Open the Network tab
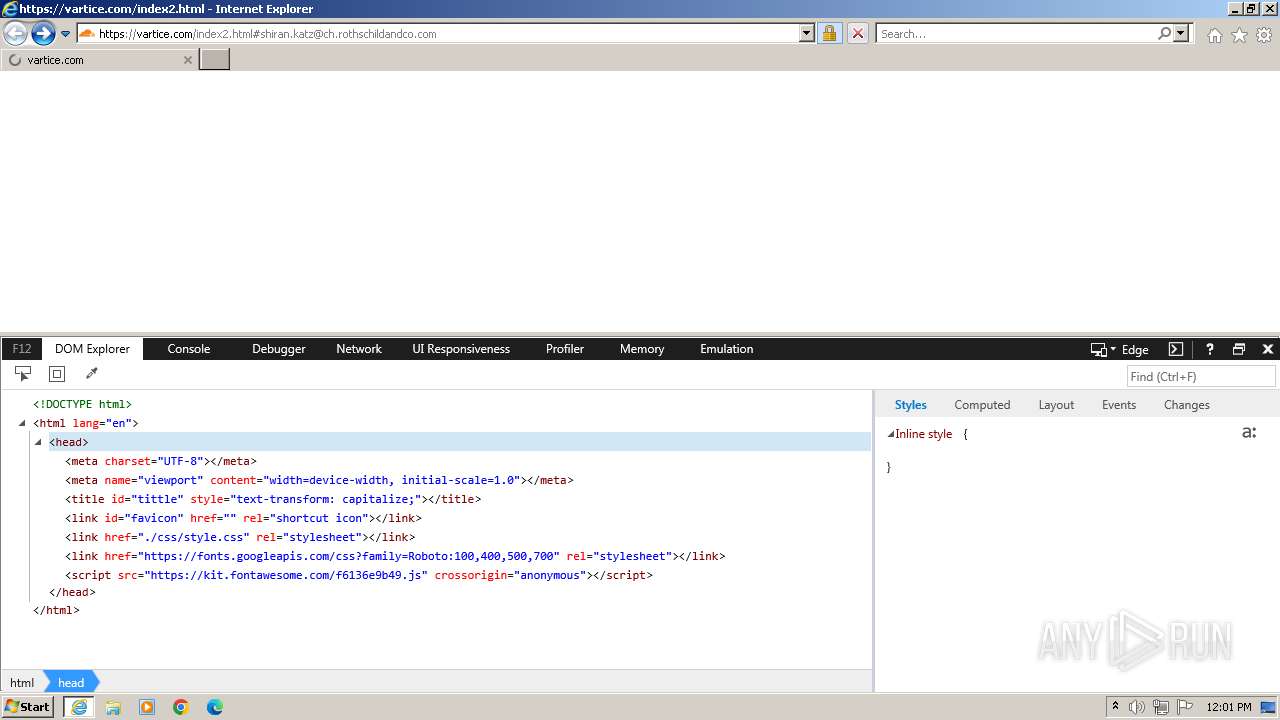This screenshot has height=720, width=1280. pyautogui.click(x=359, y=349)
